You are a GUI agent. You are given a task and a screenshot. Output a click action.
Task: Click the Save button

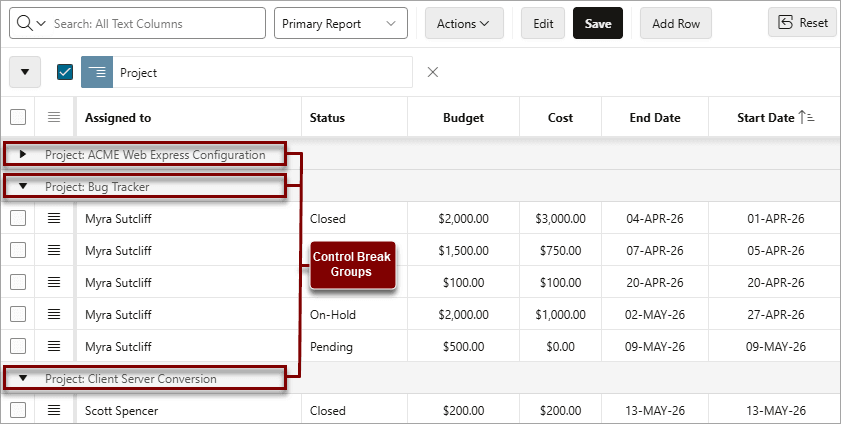coord(597,24)
